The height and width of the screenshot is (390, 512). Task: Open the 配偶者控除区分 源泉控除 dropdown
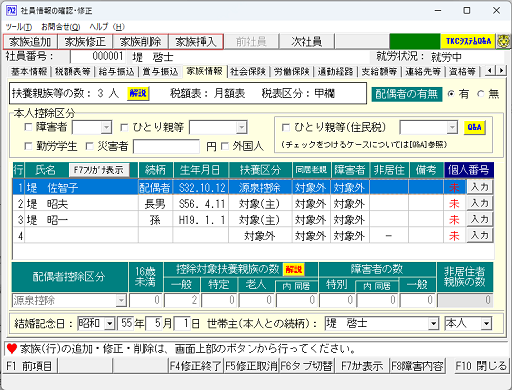point(121,300)
